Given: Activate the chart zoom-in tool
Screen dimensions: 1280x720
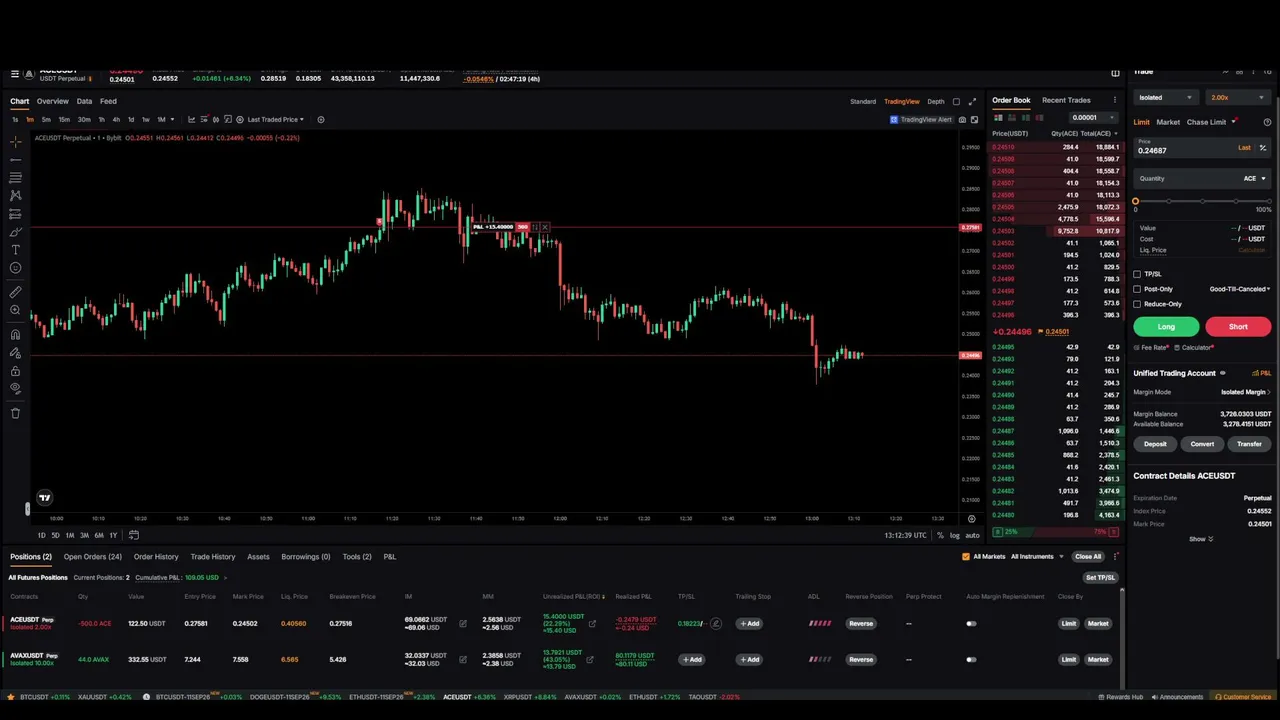Looking at the screenshot, I should (x=15, y=310).
